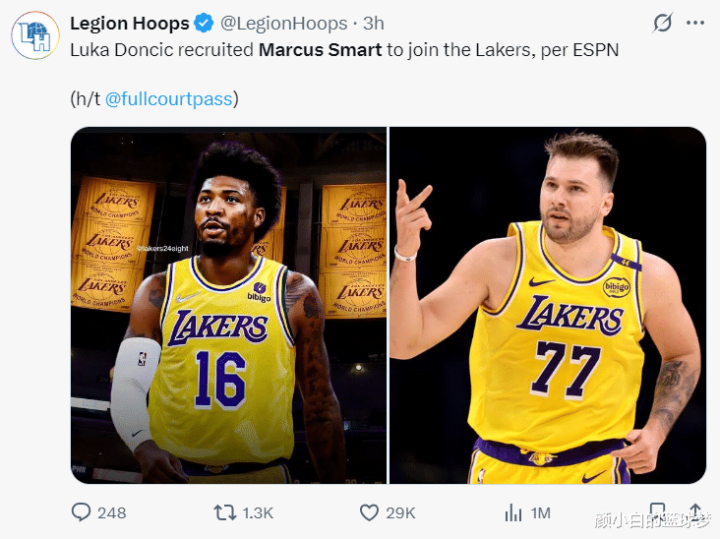The height and width of the screenshot is (539, 720).
Task: Open the @fullcourtpass mention link
Action: point(168,98)
